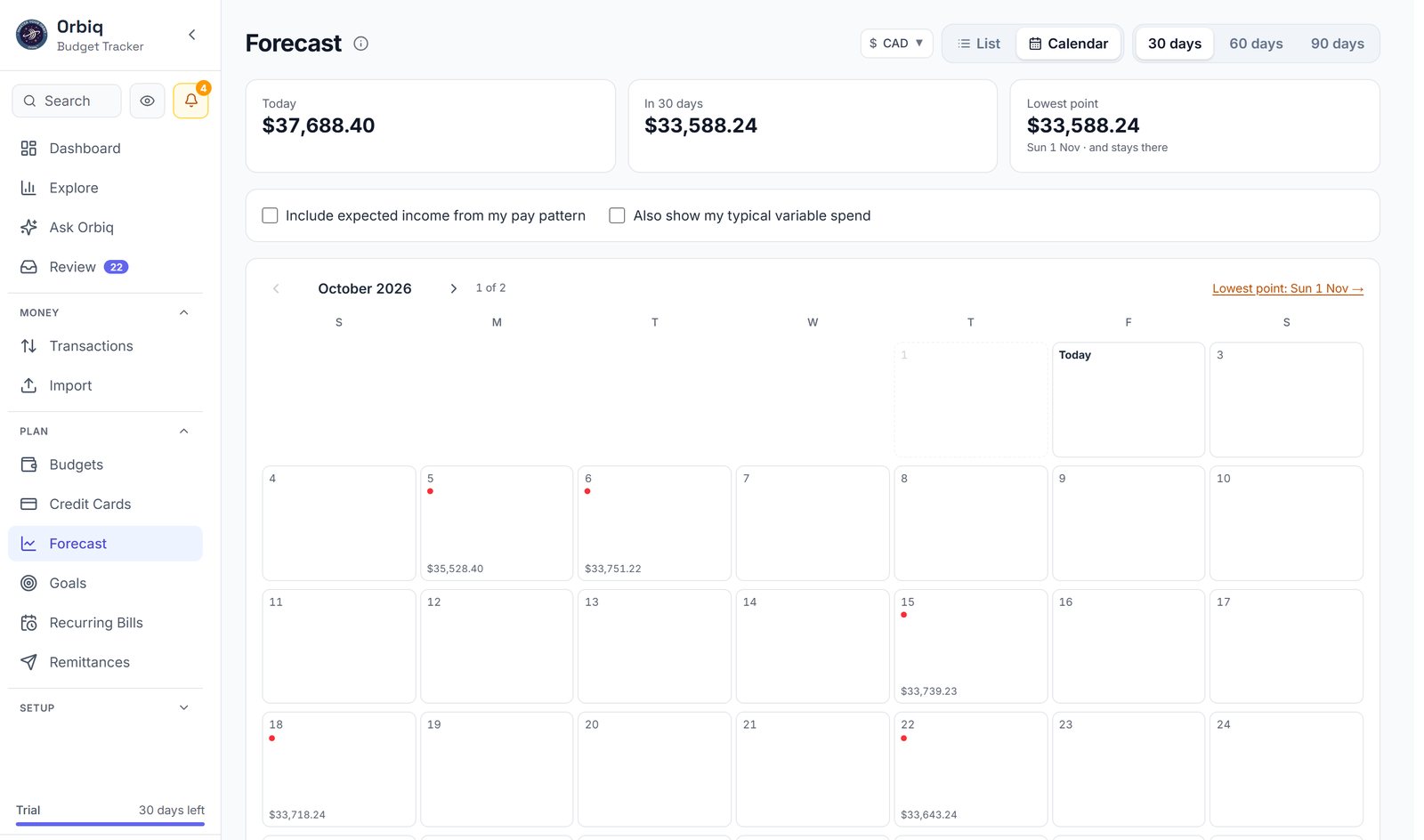Go to next month with right chevron
The image size is (1424, 840).
(x=454, y=288)
